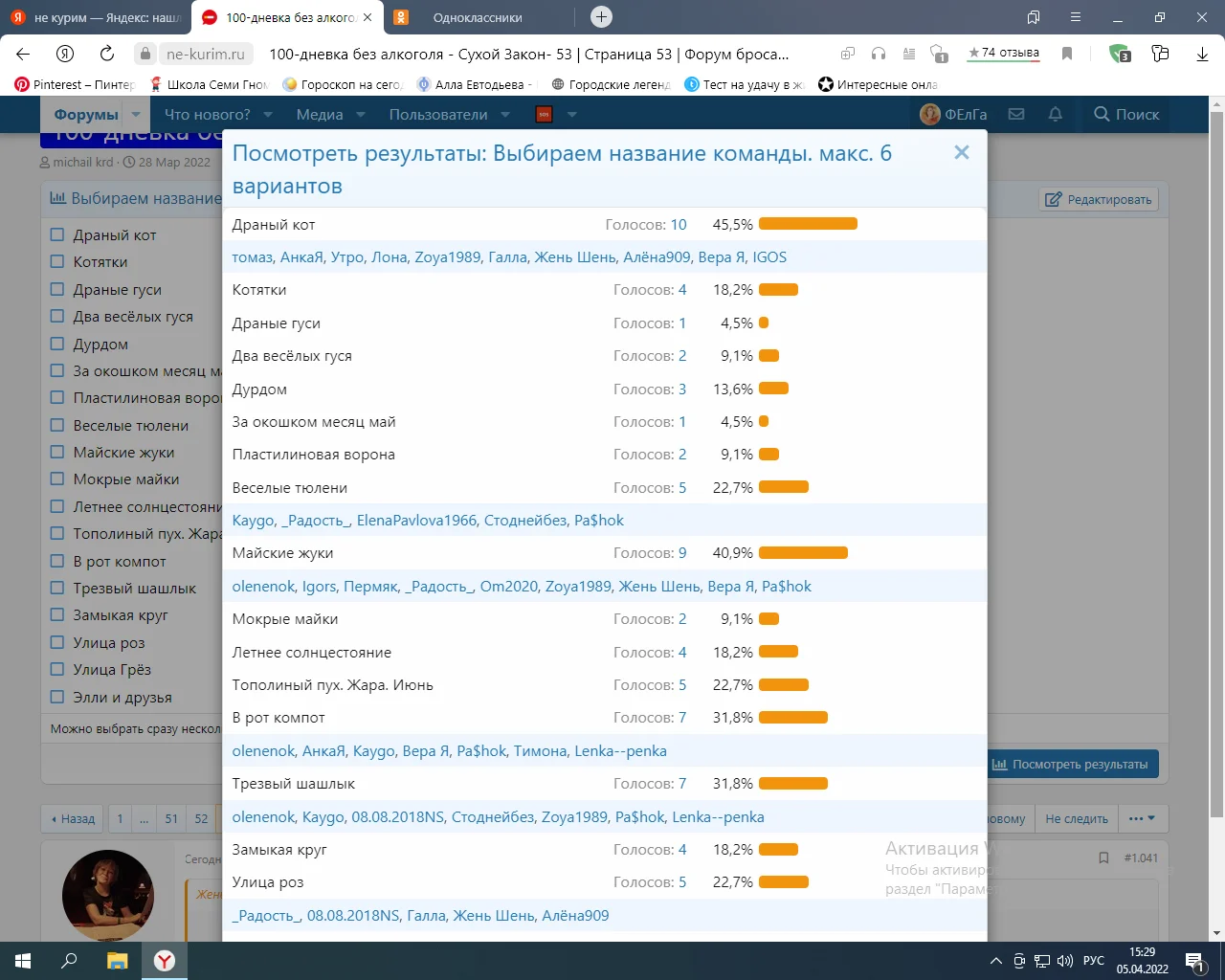Click the bookmark page icon in address bar
The width and height of the screenshot is (1225, 980).
click(1067, 54)
